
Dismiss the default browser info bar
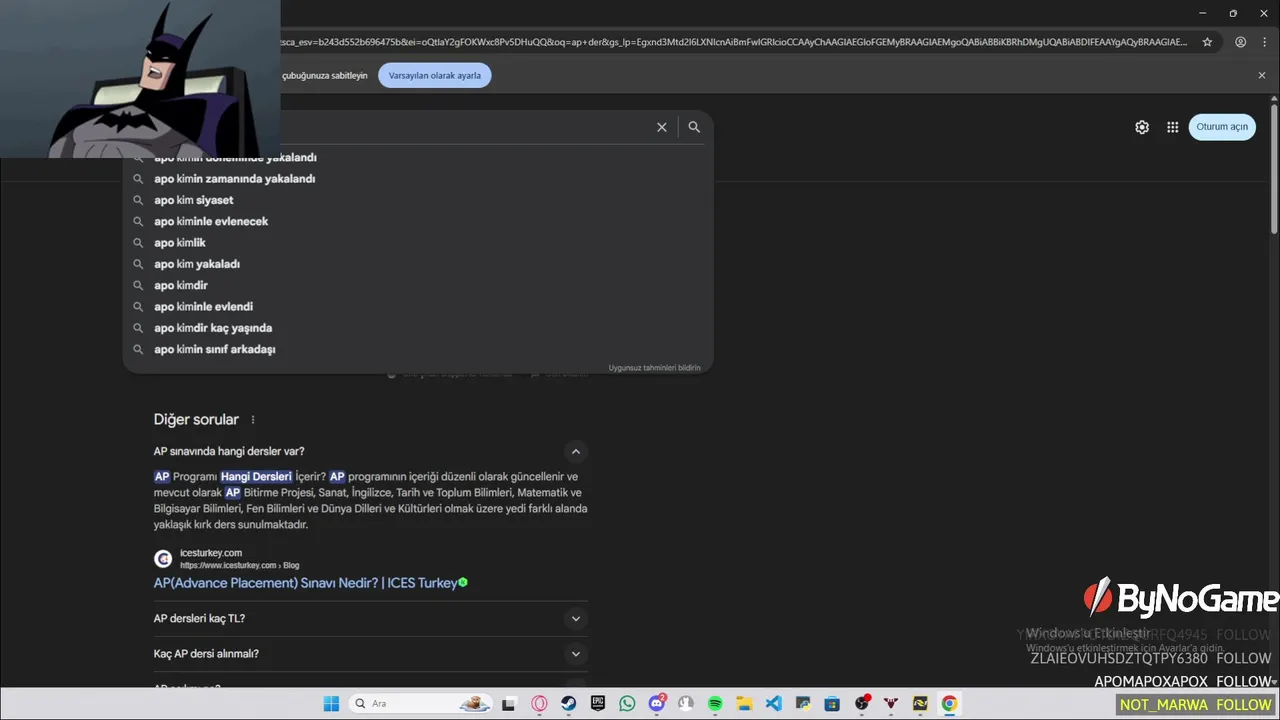pyautogui.click(x=1262, y=75)
